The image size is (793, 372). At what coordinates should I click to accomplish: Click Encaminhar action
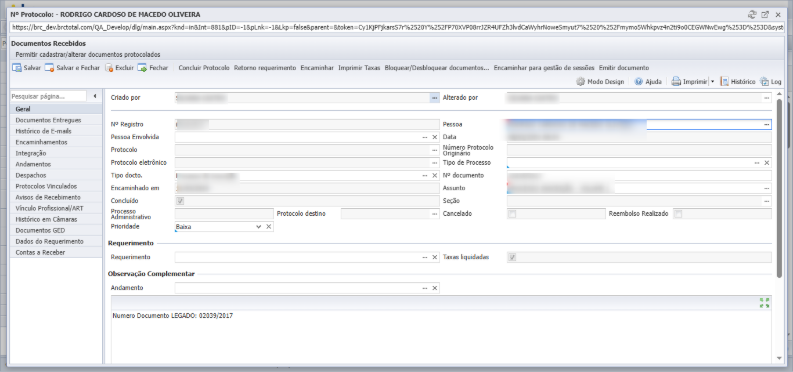[x=317, y=68]
